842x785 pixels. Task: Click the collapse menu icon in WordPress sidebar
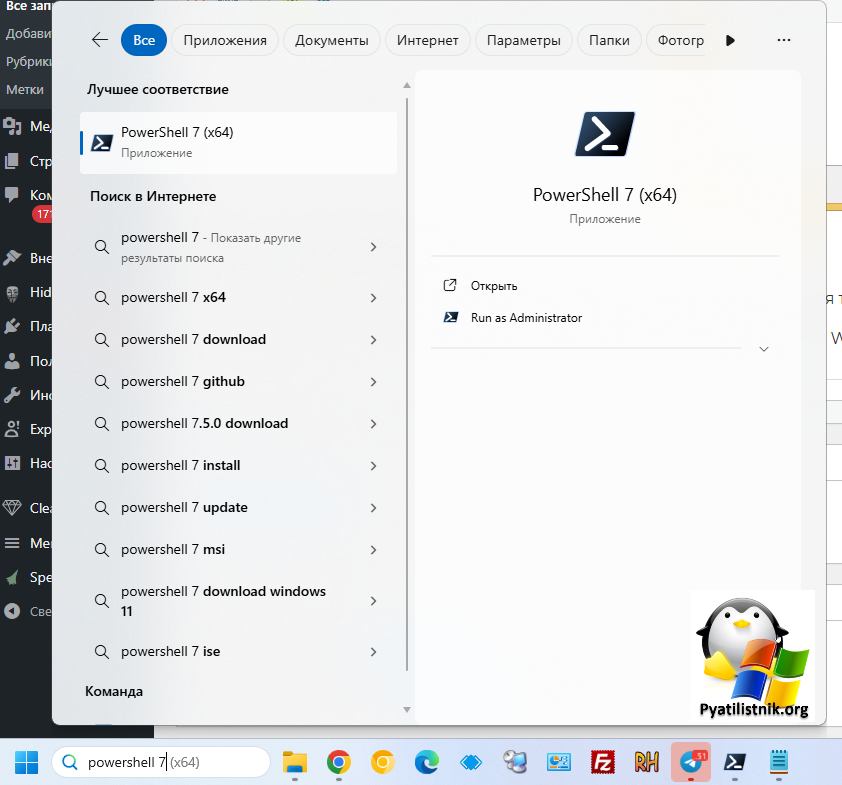pos(12,611)
